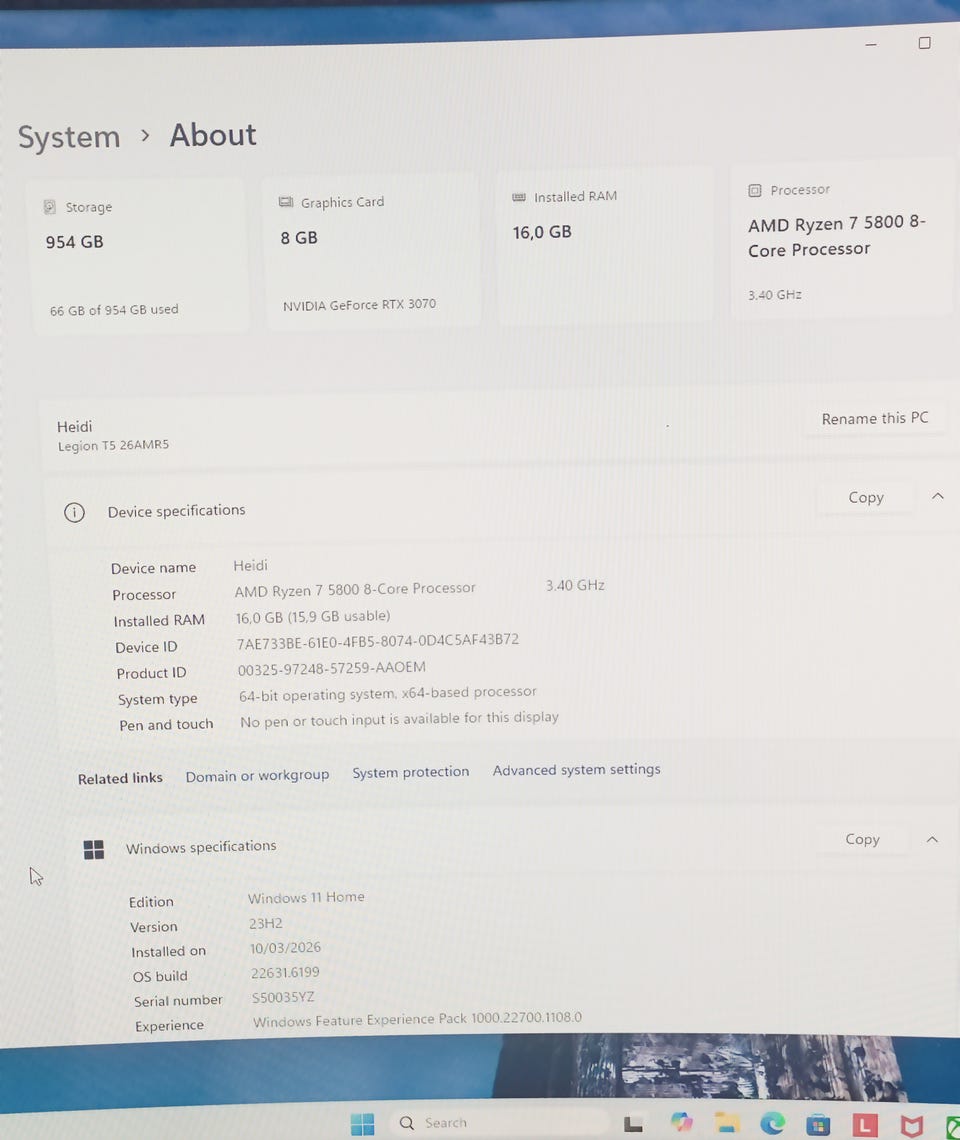Collapse the Windows specifications section

(x=932, y=840)
